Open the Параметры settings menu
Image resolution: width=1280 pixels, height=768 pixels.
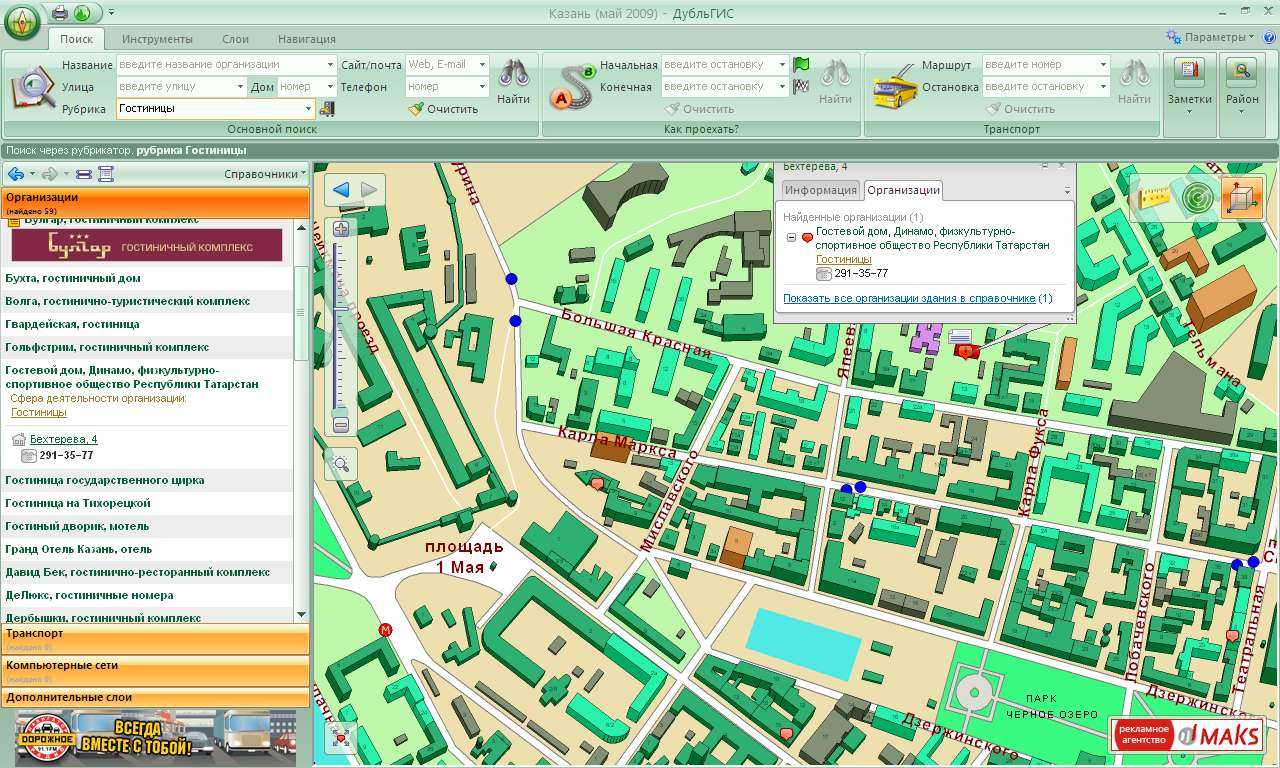1210,37
